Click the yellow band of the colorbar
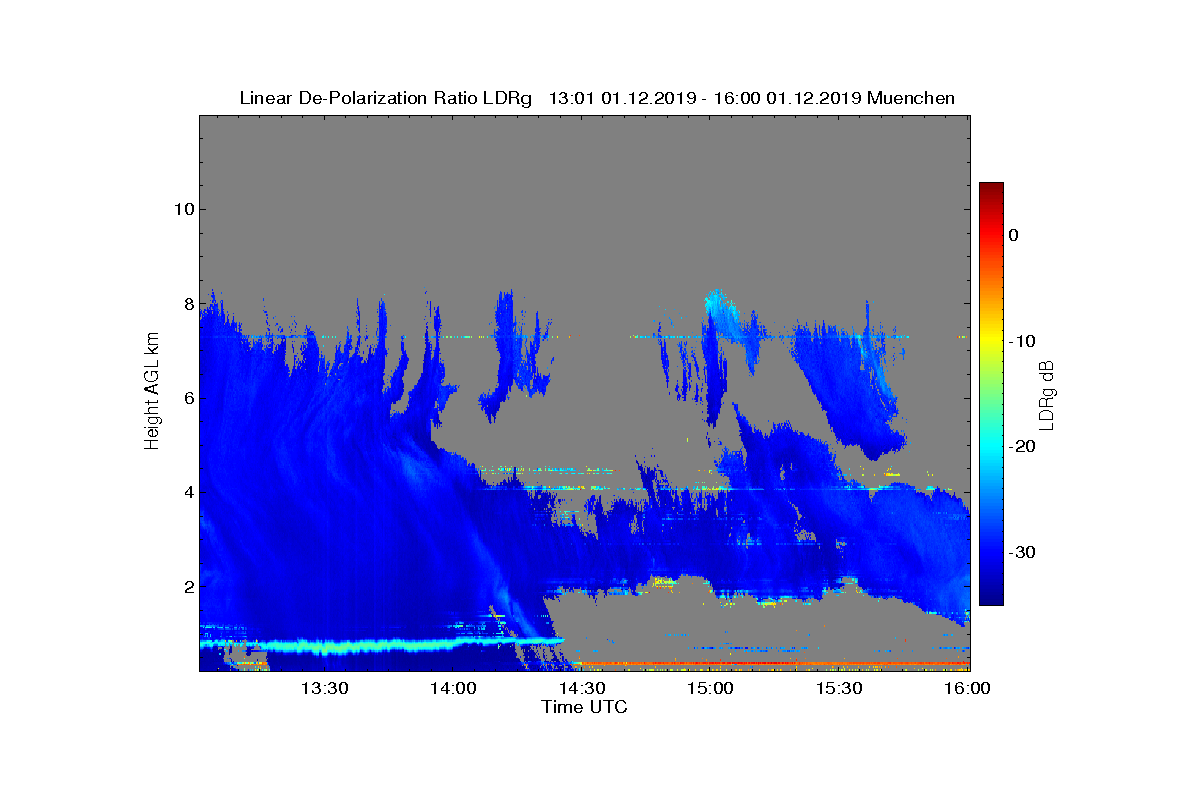The image size is (1200, 800). coord(991,340)
